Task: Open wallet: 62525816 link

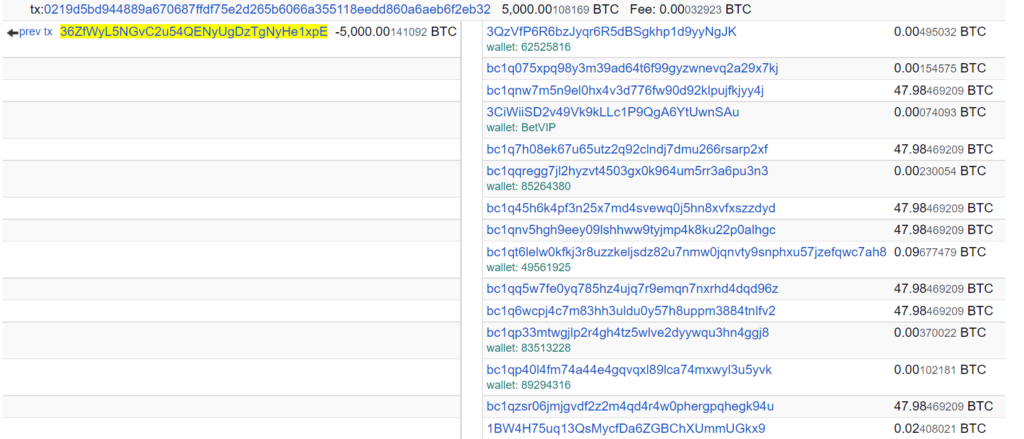Action: click(x=529, y=47)
